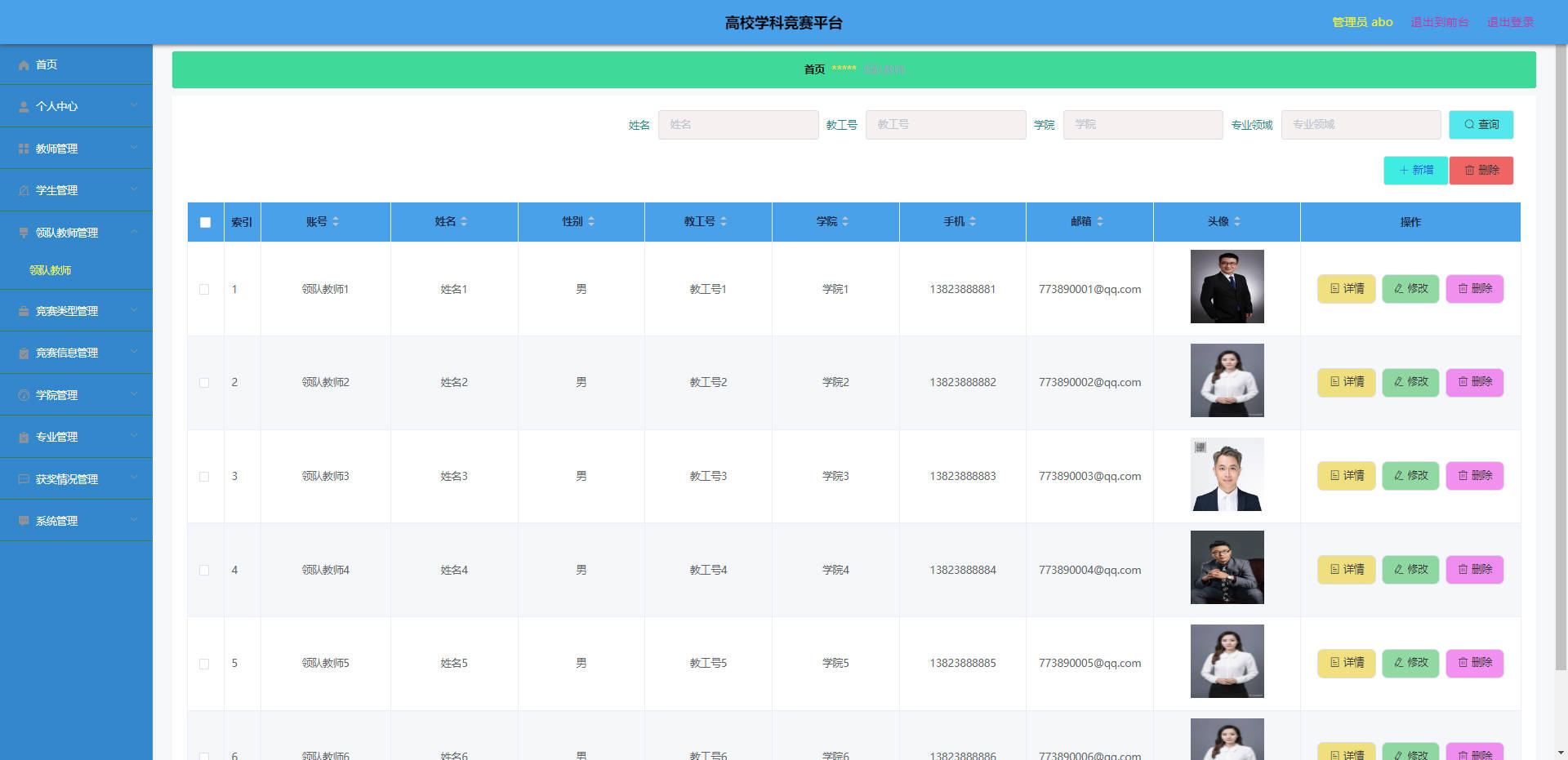
Task: Expand the 系统管理 menu arrow
Action: point(134,520)
